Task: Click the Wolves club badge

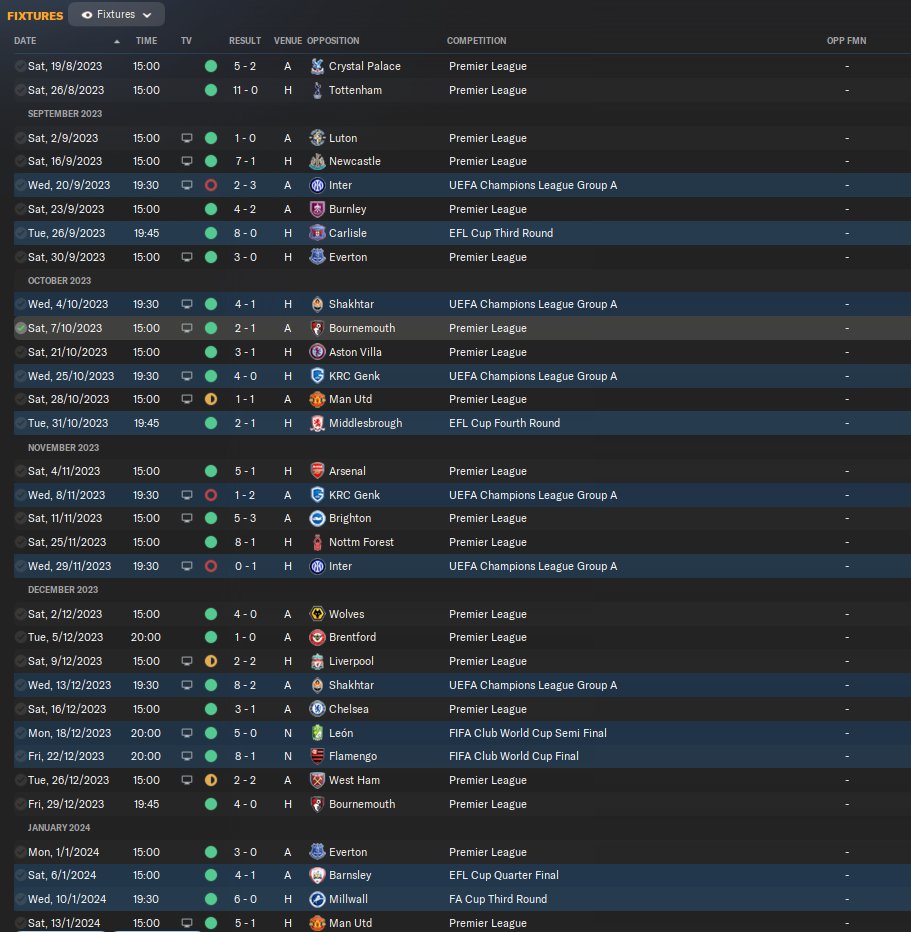Action: tap(317, 614)
